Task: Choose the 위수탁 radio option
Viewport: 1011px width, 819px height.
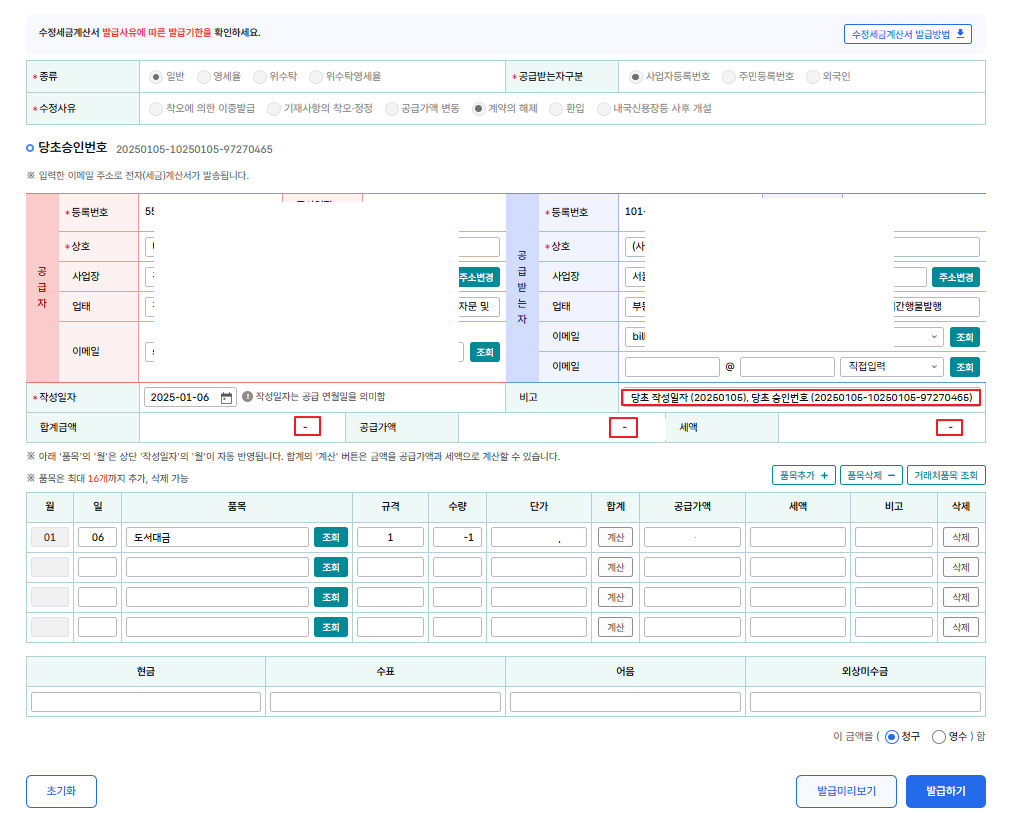Action: (260, 77)
